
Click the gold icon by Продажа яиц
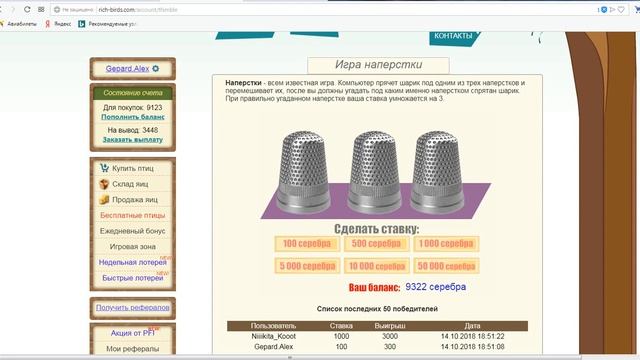point(104,200)
